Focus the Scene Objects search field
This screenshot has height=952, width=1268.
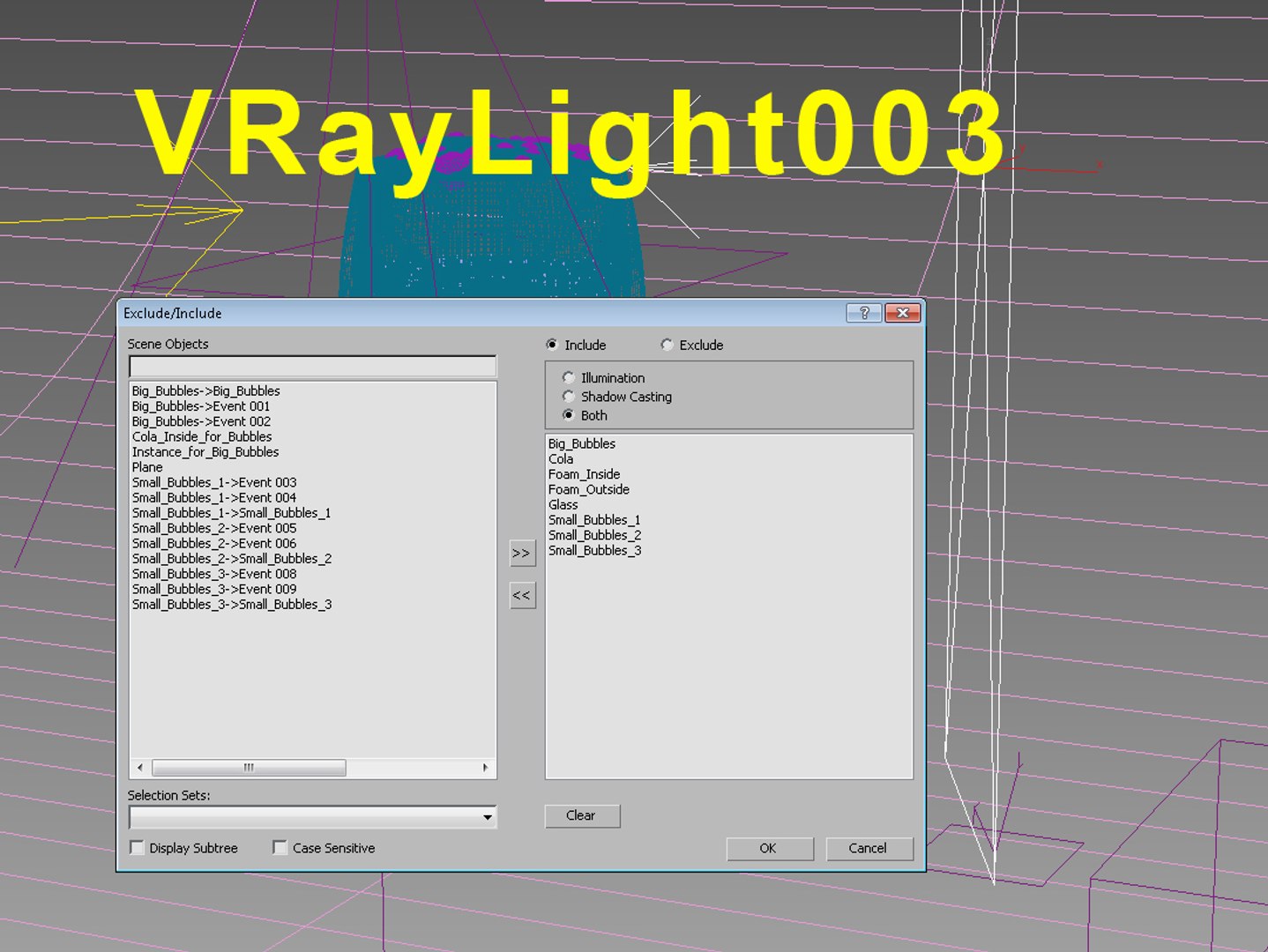pos(312,366)
